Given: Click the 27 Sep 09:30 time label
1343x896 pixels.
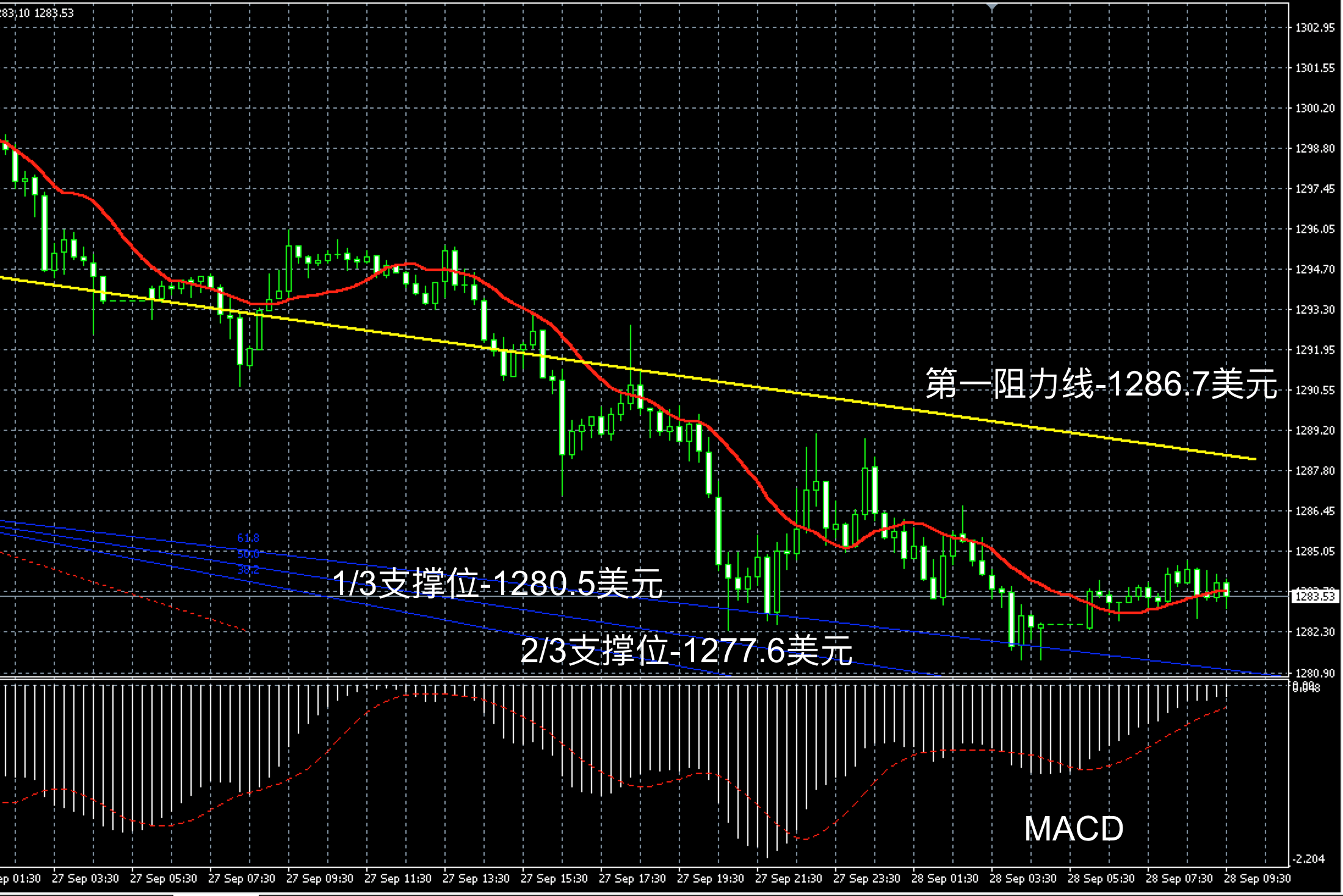Looking at the screenshot, I should coord(320,878).
